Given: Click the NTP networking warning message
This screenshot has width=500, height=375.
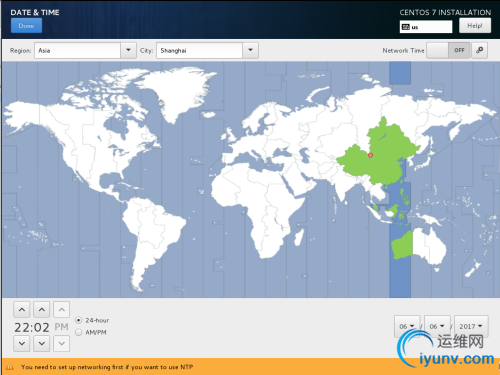Looking at the screenshot, I should (x=107, y=367).
